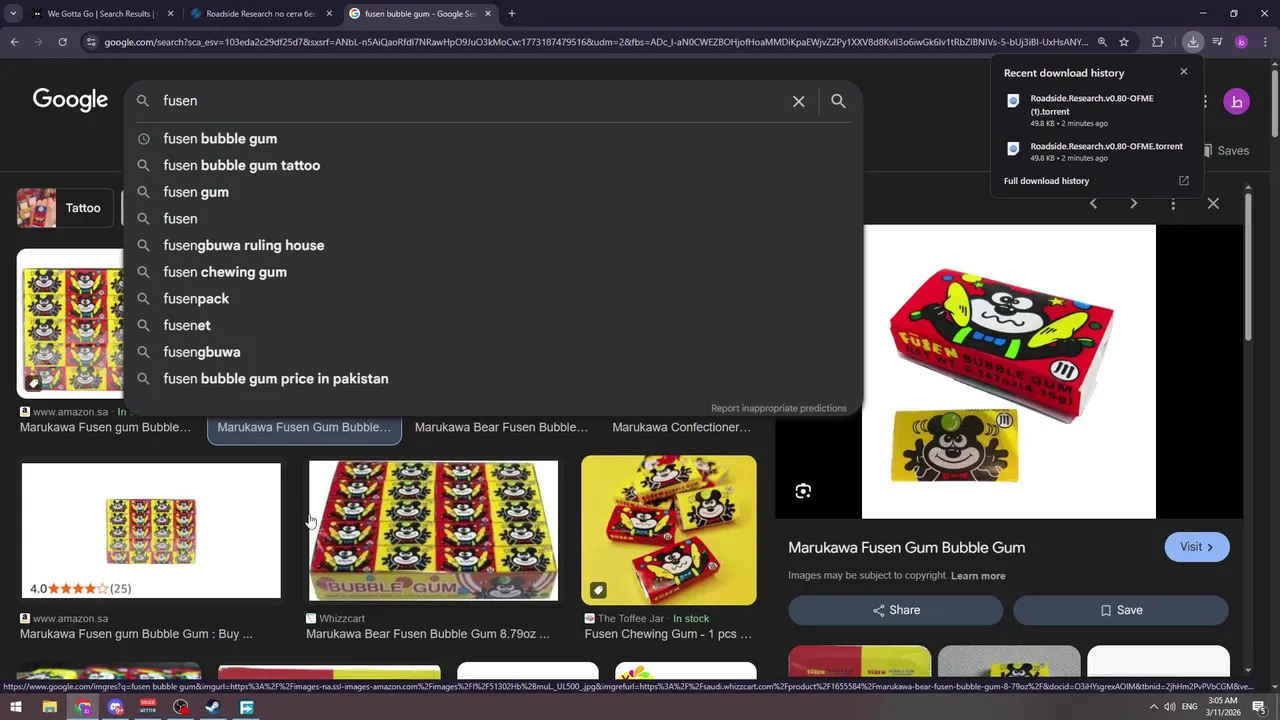The width and height of the screenshot is (1280, 720).
Task: Choose suggestion 'fusen chewing gum'
Action: (493, 272)
